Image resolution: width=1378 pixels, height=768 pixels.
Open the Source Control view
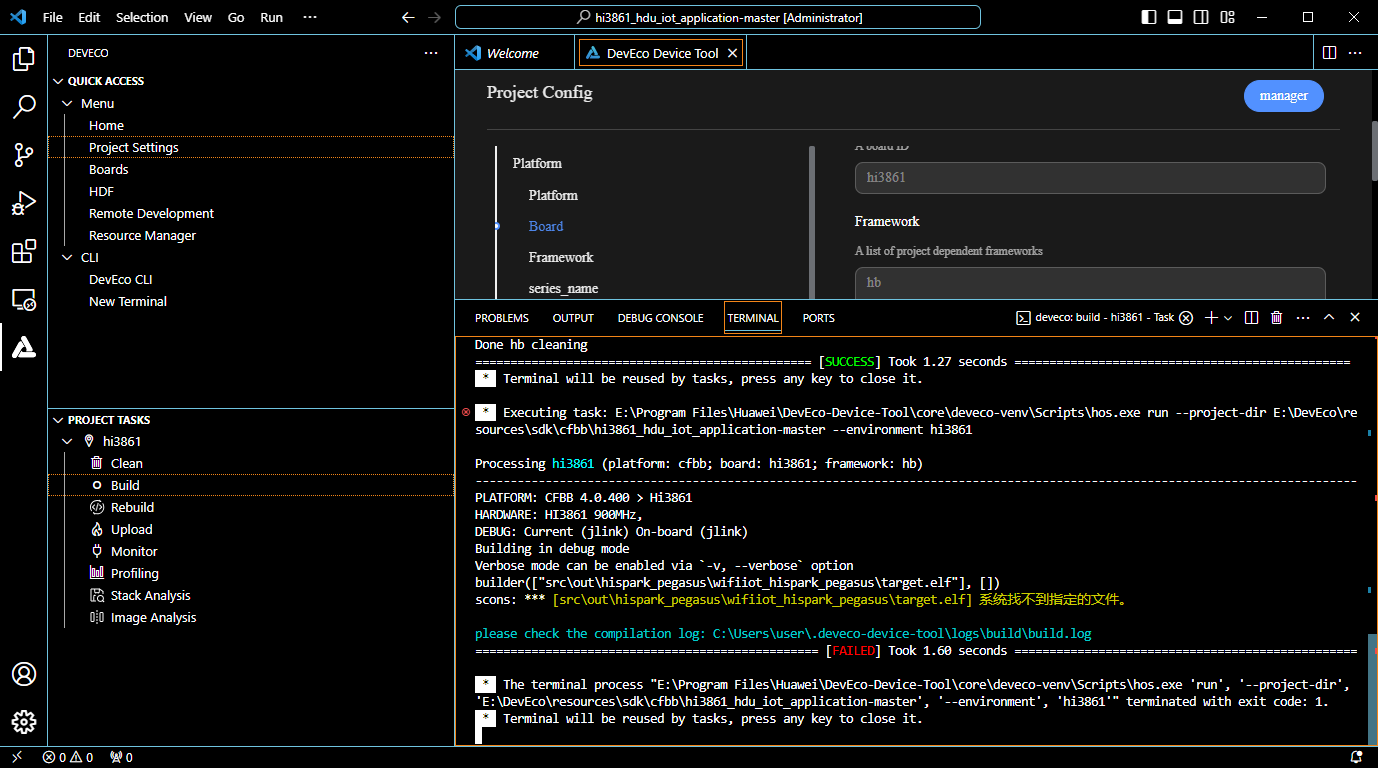coord(24,155)
